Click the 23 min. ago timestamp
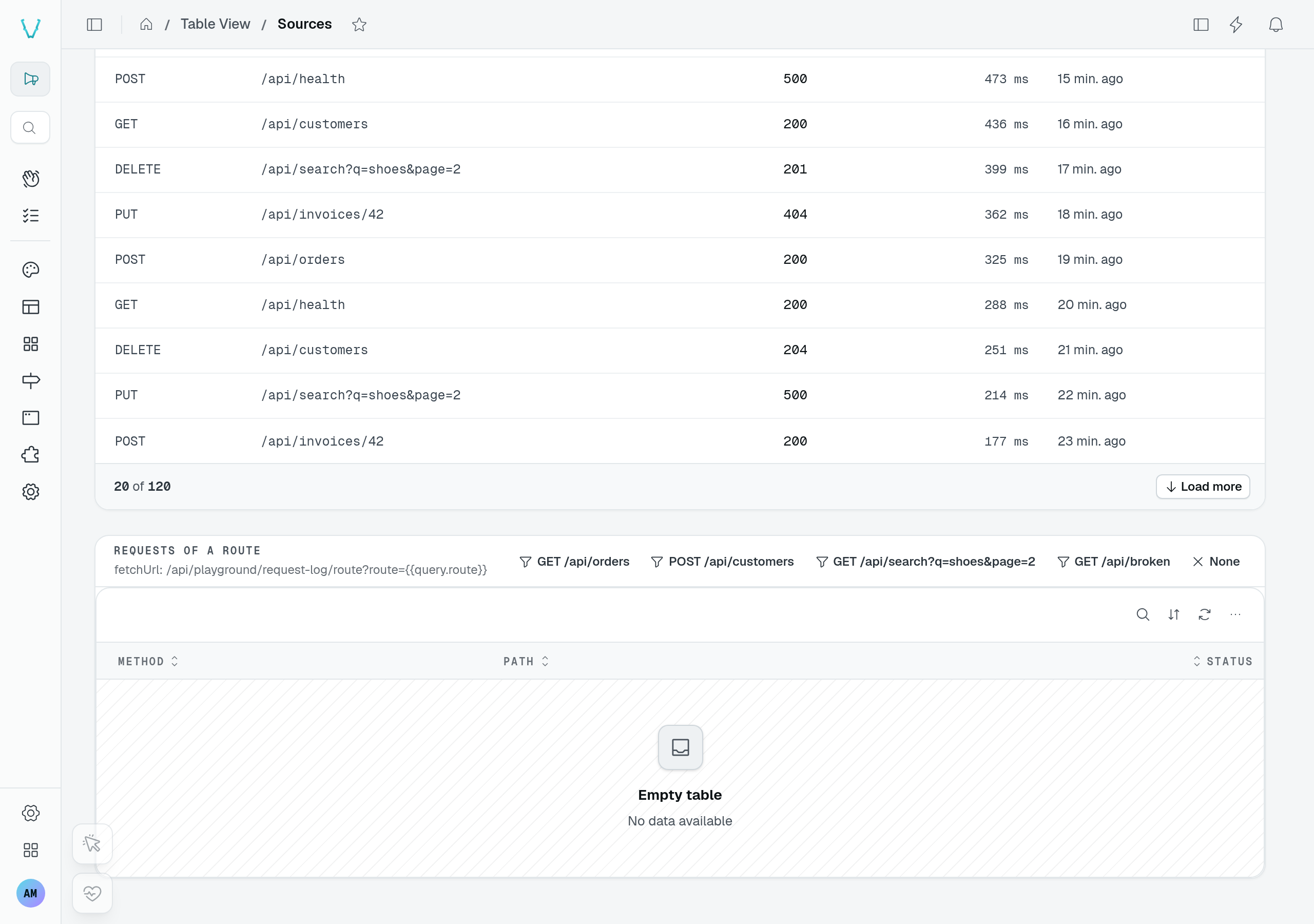 [x=1091, y=441]
